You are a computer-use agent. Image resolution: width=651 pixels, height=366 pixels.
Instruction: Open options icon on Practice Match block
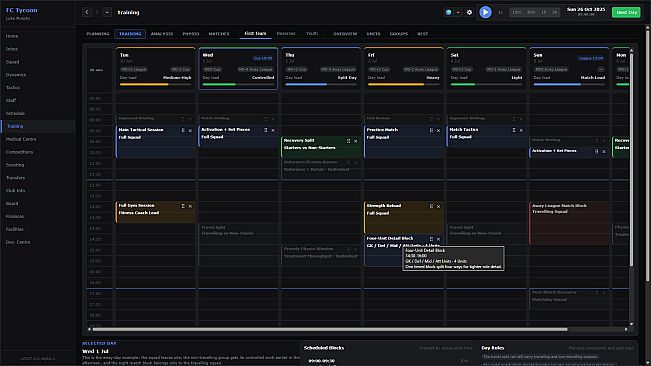coord(431,130)
